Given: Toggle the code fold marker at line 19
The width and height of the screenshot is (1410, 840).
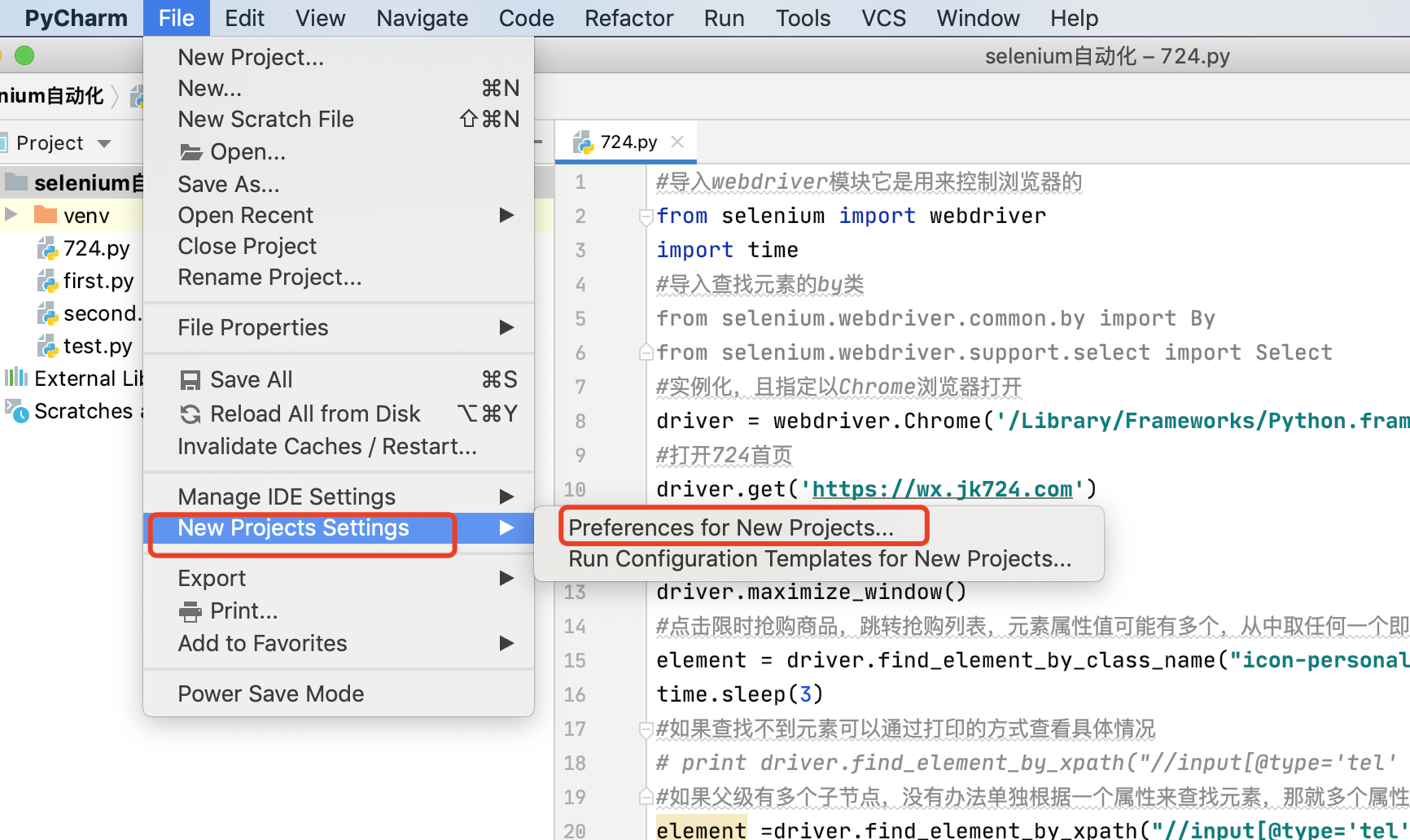Looking at the screenshot, I should coord(646,796).
